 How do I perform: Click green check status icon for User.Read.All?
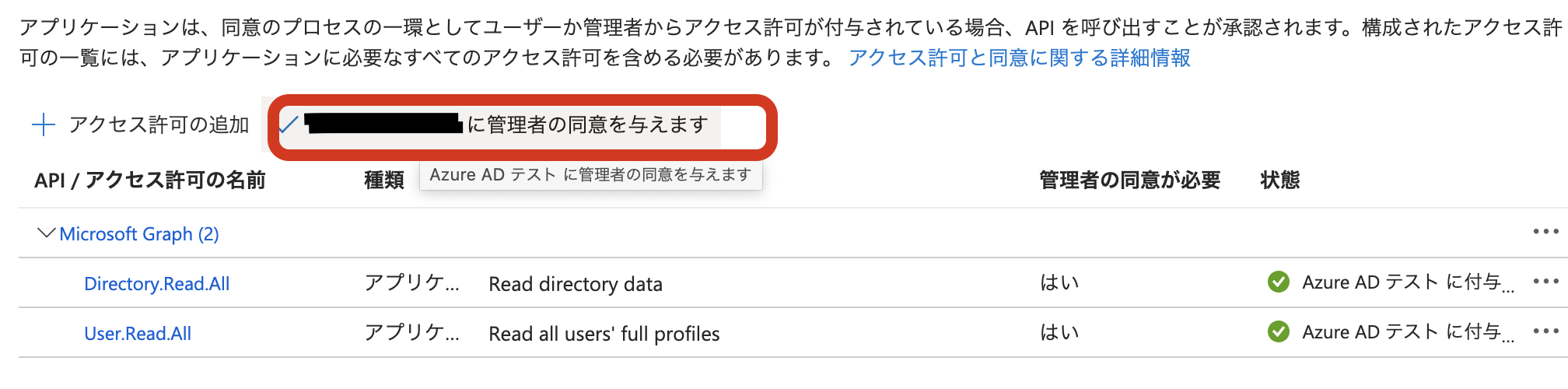coord(1278,331)
